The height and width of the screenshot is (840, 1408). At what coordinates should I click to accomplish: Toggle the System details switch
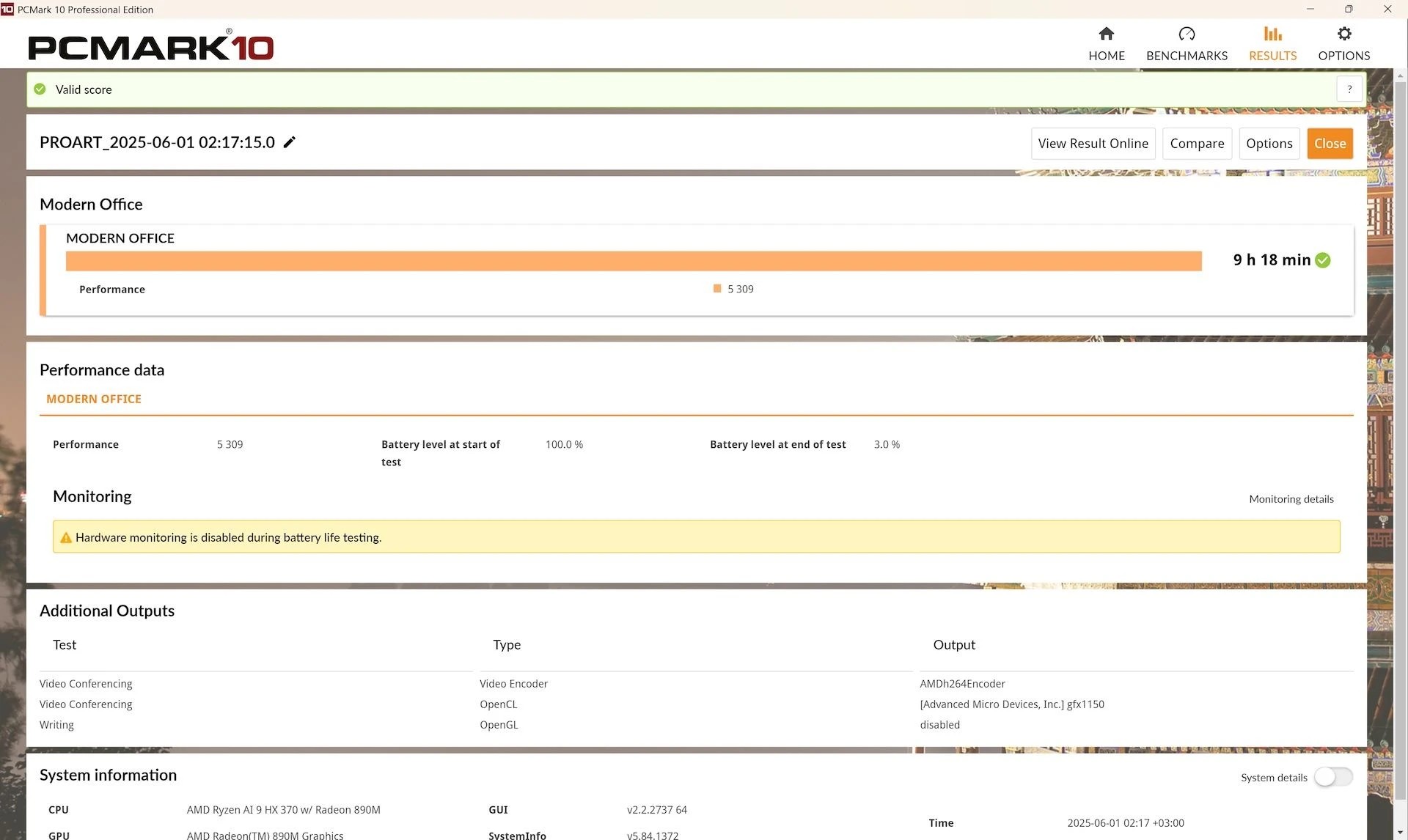[1332, 777]
